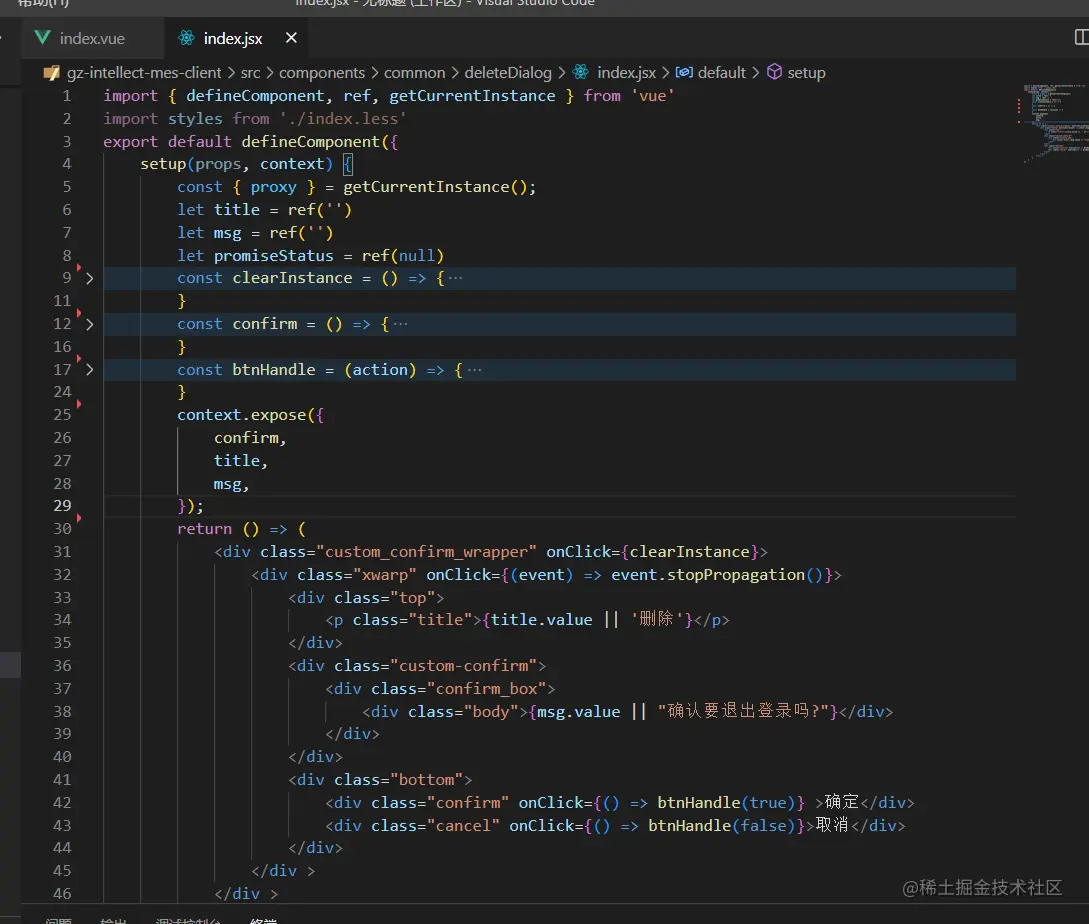Click the cube icon beside 'setup' breadcrumb
This screenshot has width=1089, height=924.
click(x=775, y=73)
